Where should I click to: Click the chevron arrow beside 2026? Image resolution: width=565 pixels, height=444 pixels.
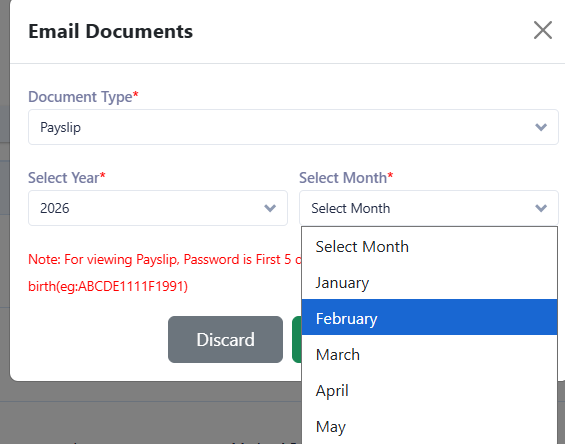click(270, 208)
